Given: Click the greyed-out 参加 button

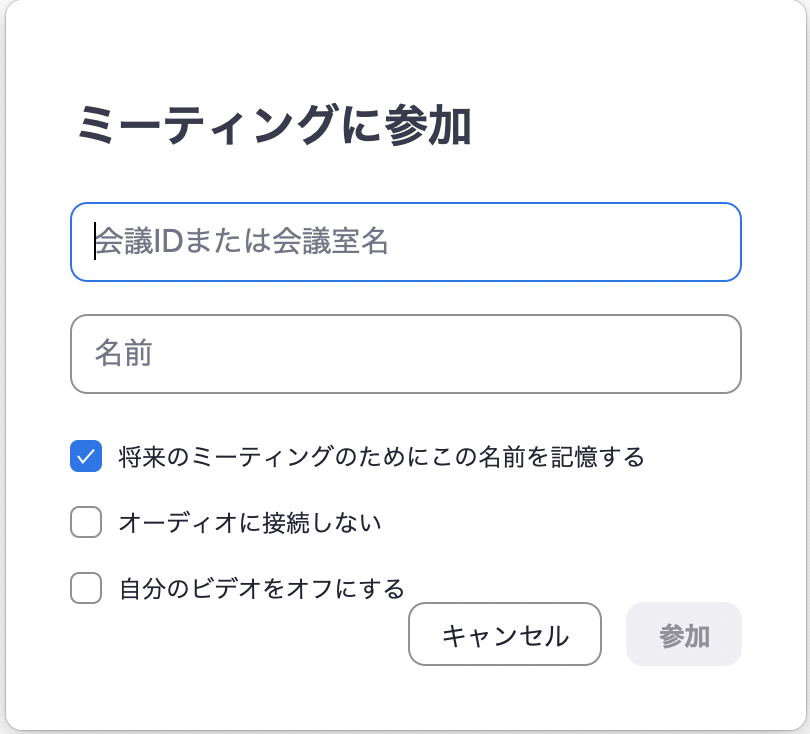Looking at the screenshot, I should click(x=684, y=634).
